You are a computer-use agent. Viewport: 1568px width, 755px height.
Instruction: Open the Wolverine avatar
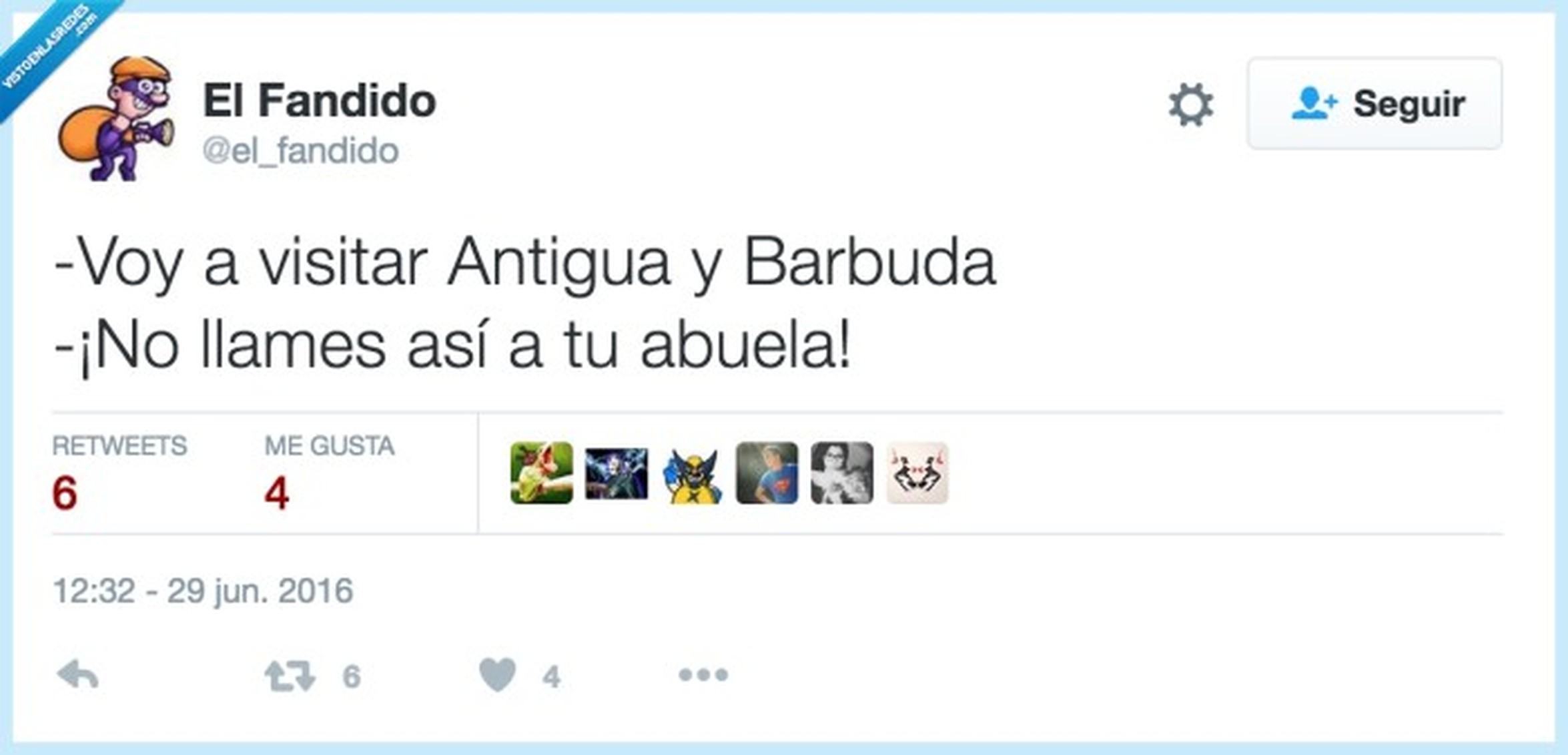point(693,475)
